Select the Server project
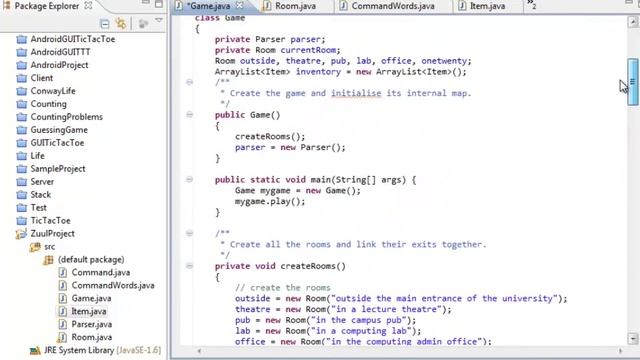640x360 pixels. pos(42,182)
